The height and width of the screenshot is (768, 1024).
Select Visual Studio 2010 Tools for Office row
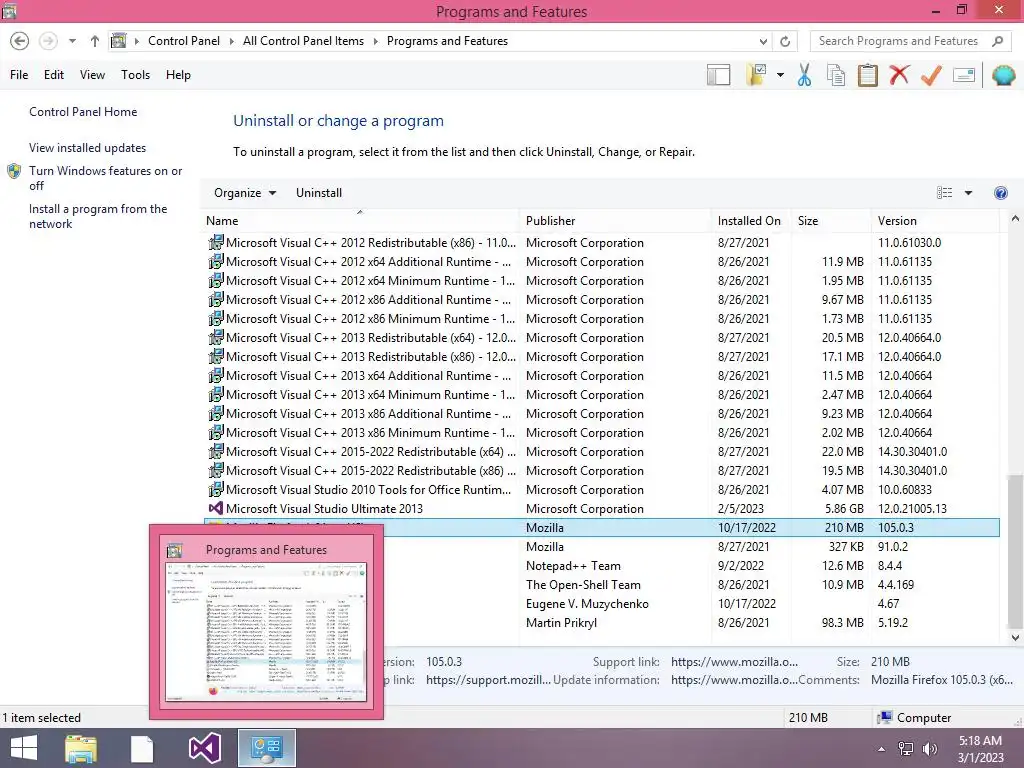pos(601,490)
